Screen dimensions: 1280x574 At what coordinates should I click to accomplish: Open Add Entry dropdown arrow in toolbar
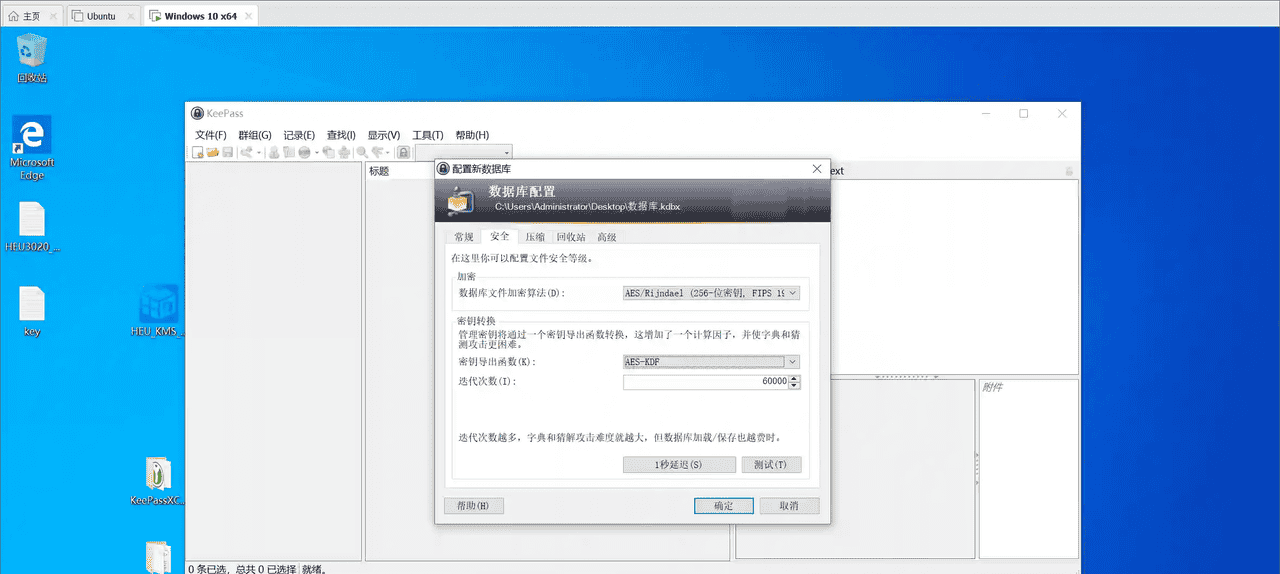pos(259,152)
